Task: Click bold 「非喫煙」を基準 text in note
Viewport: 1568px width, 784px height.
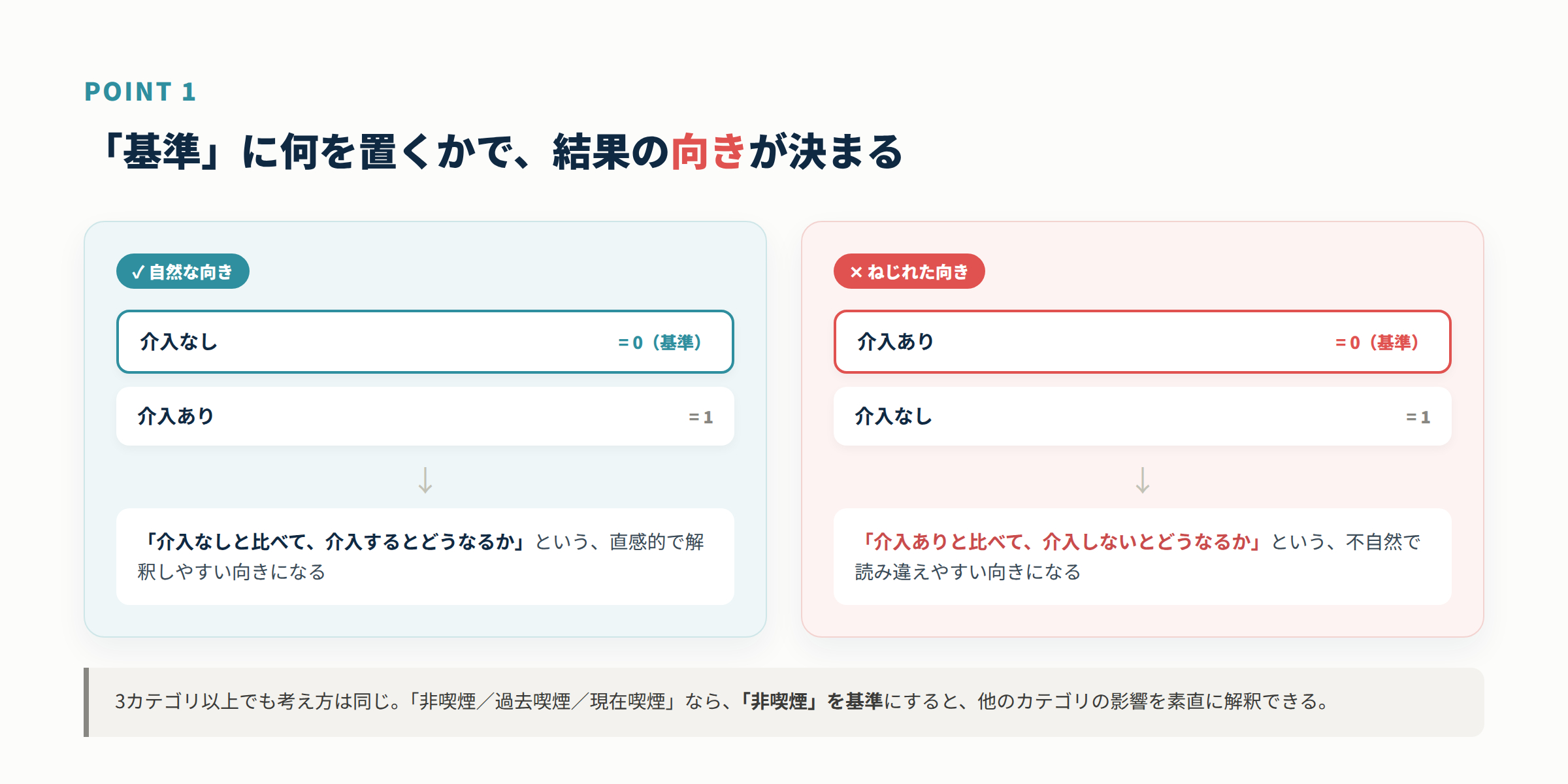Action: point(811,701)
